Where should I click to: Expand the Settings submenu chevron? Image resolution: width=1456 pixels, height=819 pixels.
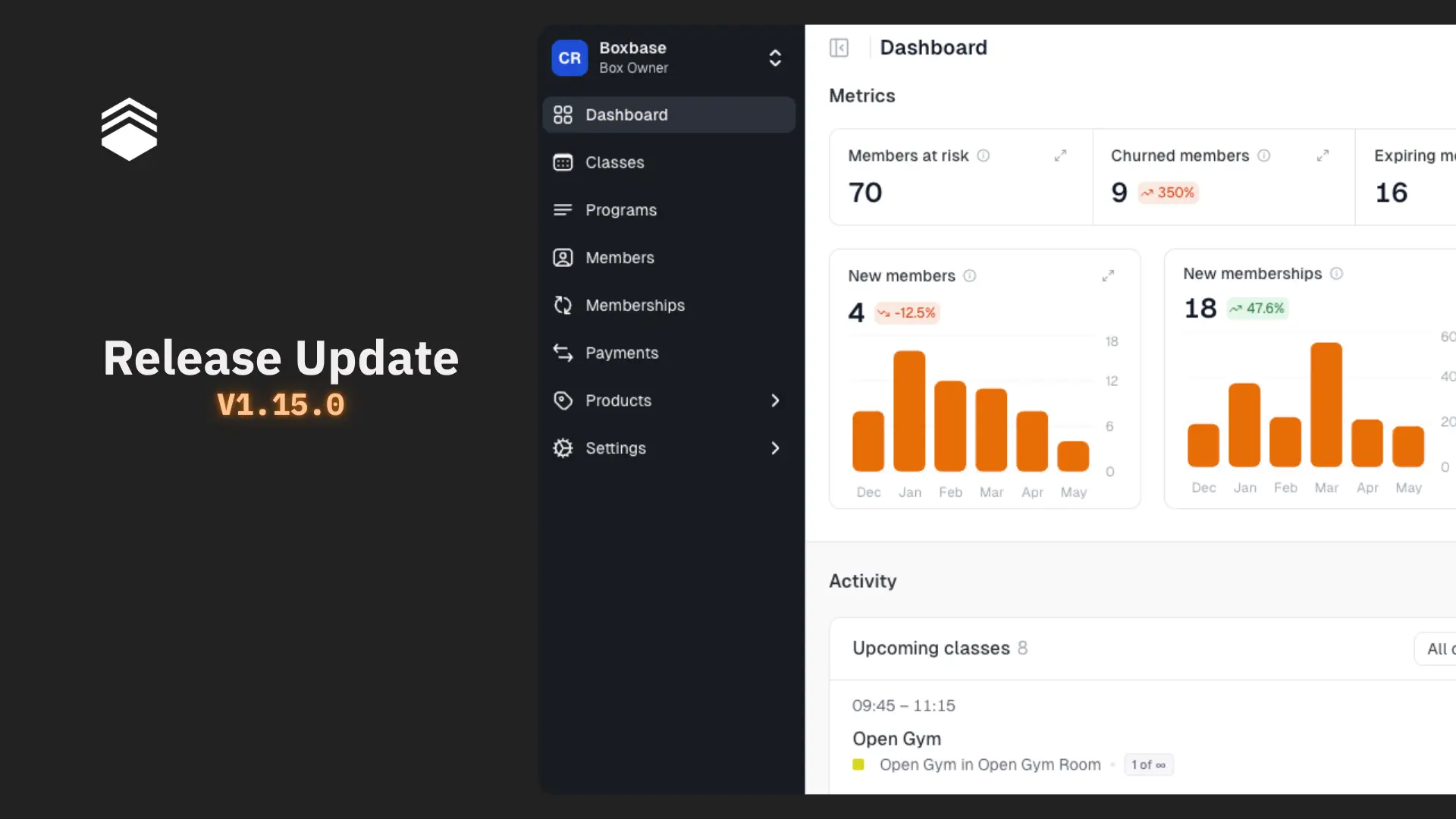point(775,448)
